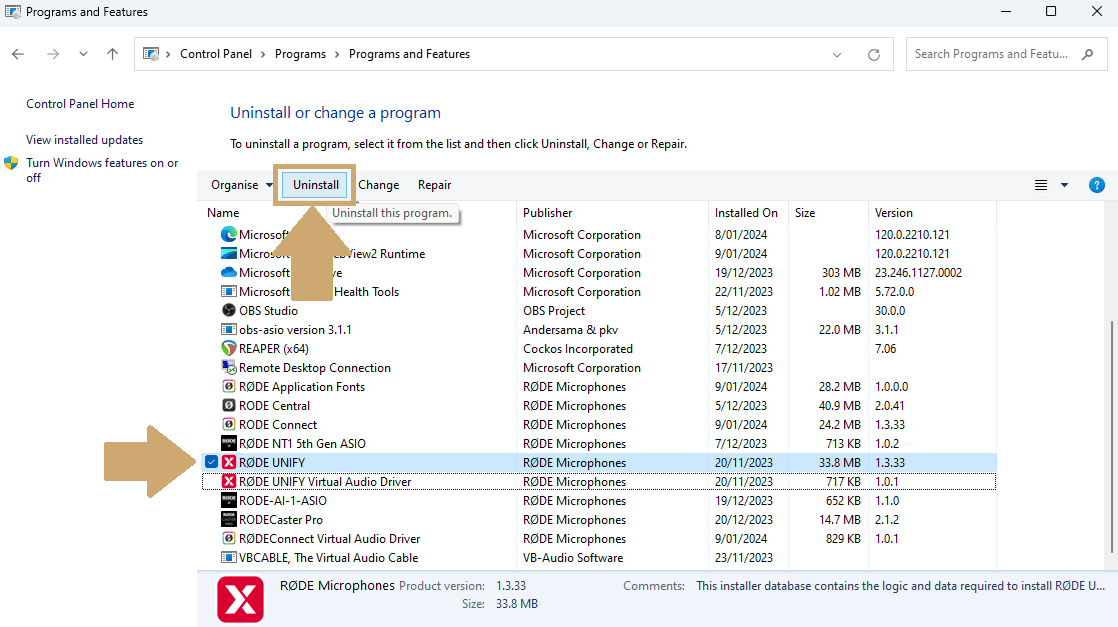Open Control Panel Home link
Image resolution: width=1118 pixels, height=627 pixels.
pos(80,103)
